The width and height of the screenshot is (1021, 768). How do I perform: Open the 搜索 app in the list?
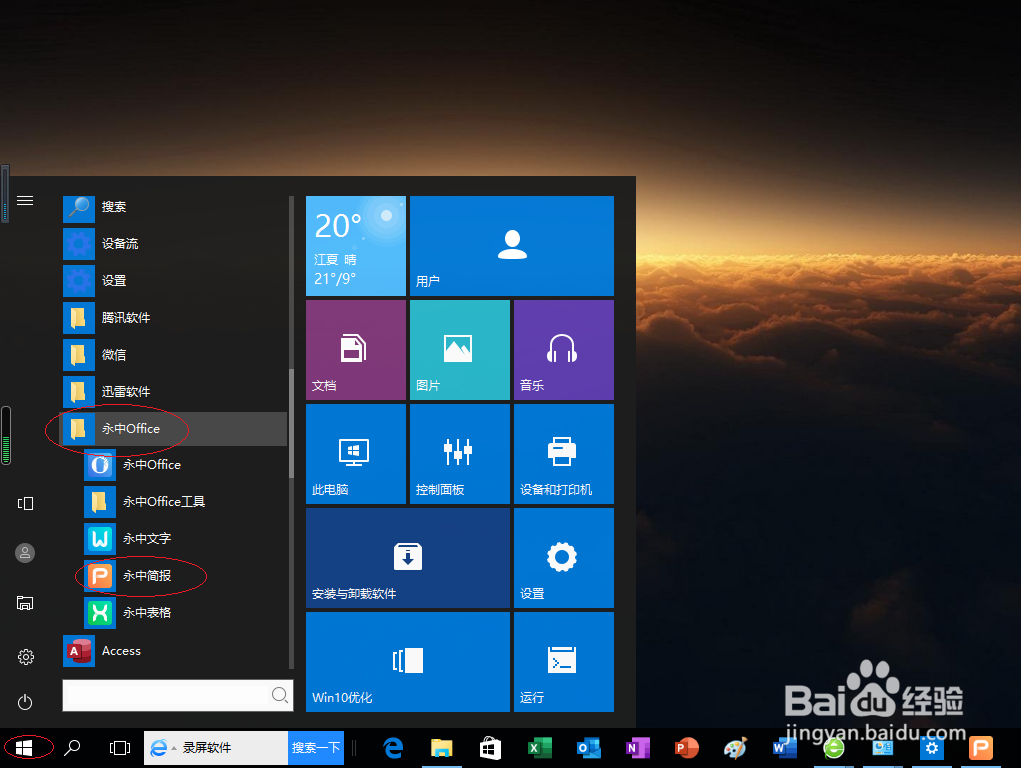[175, 206]
